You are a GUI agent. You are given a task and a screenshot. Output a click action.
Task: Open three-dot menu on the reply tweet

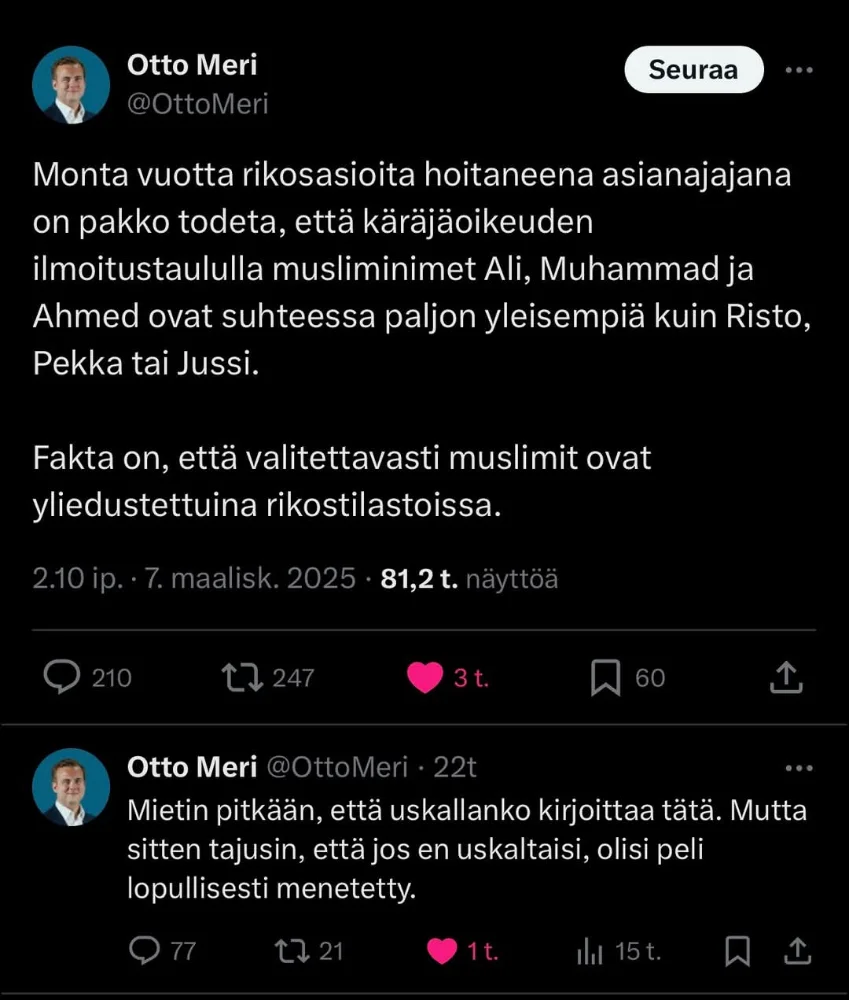[x=799, y=768]
